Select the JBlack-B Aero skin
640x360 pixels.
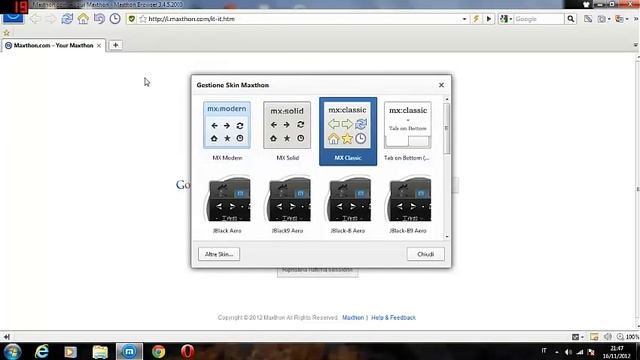click(x=348, y=205)
